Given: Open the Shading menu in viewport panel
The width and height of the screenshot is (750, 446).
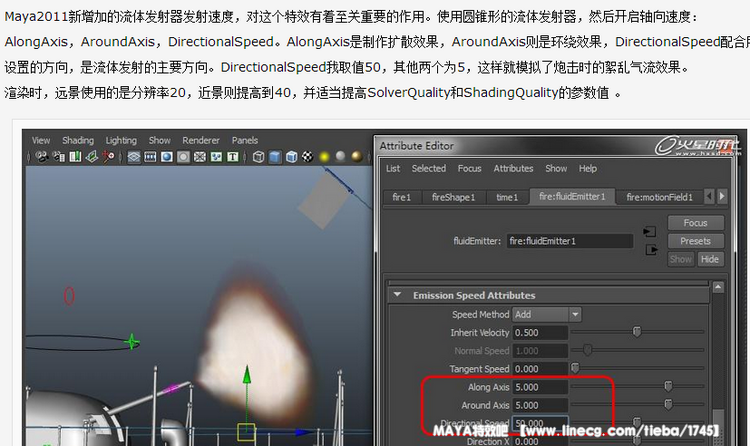Looking at the screenshot, I should coord(76,141).
